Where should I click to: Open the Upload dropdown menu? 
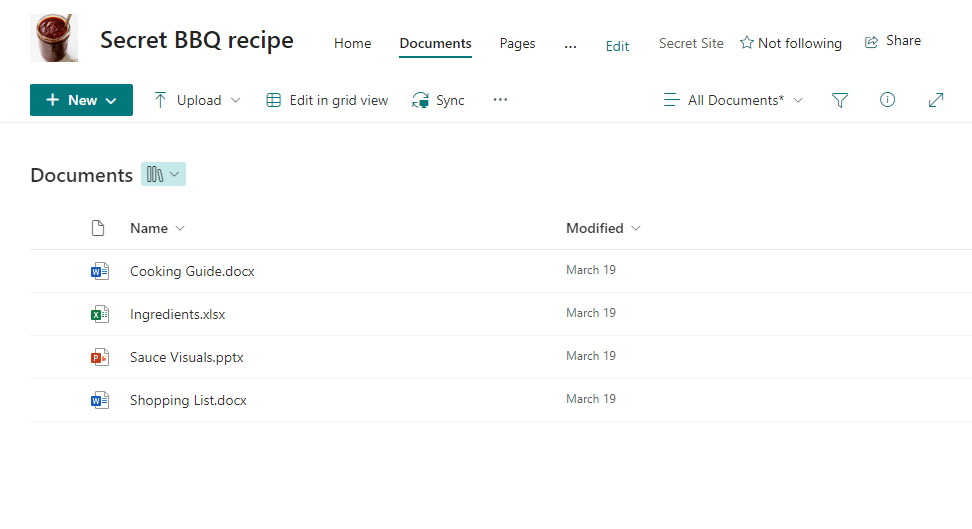click(x=197, y=100)
